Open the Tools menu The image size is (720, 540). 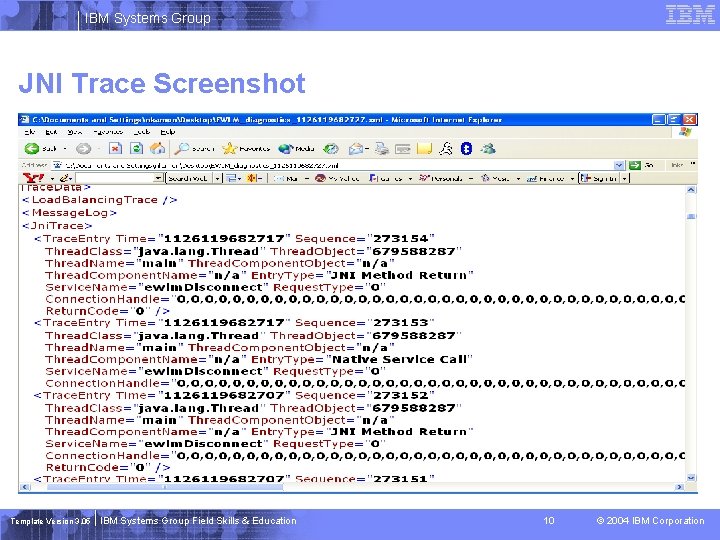141,132
